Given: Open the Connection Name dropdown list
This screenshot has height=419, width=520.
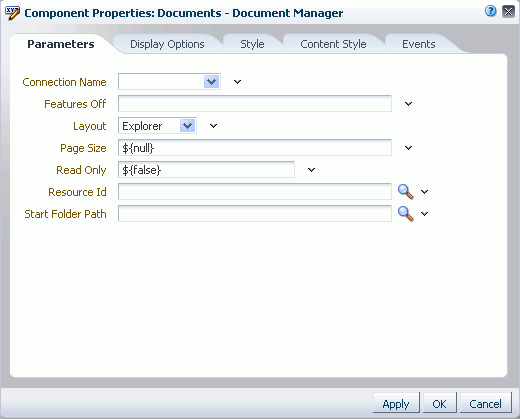Looking at the screenshot, I should pyautogui.click(x=211, y=82).
